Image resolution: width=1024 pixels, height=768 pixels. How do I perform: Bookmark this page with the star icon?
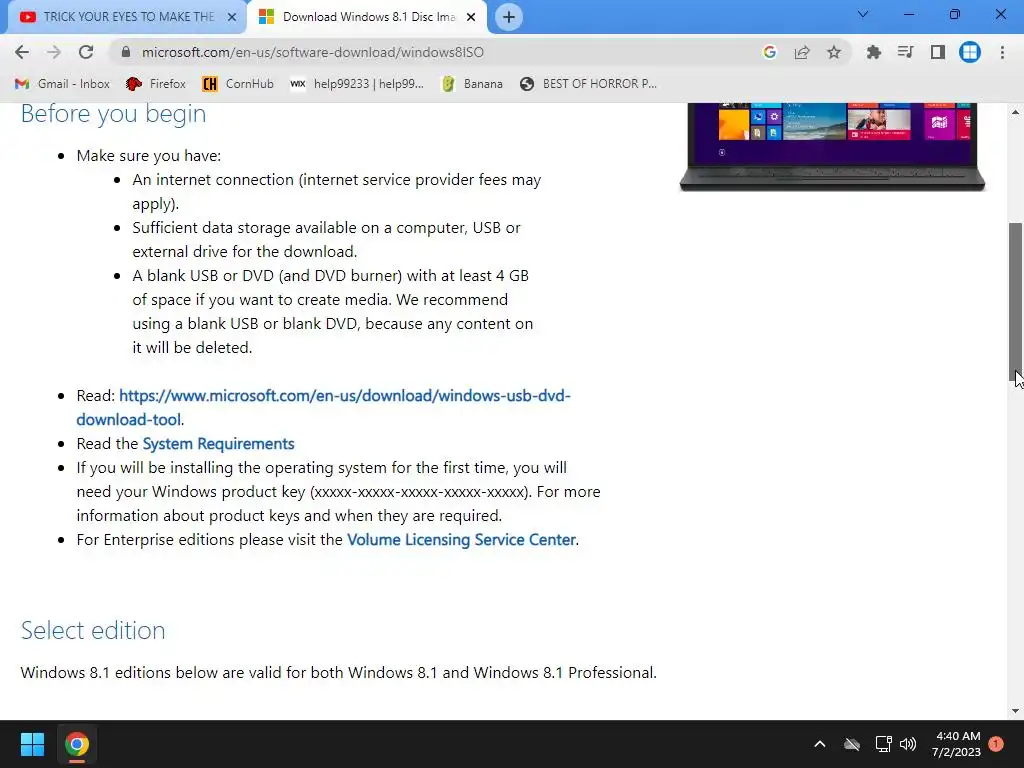click(x=834, y=52)
